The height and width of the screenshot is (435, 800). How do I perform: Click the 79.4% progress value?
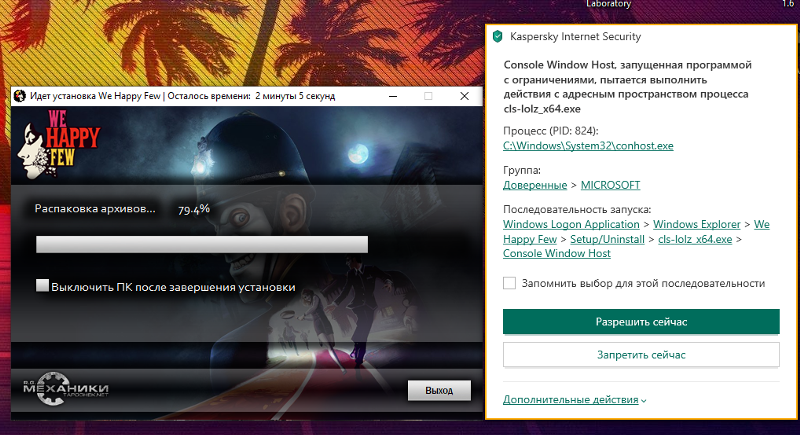[x=193, y=209]
